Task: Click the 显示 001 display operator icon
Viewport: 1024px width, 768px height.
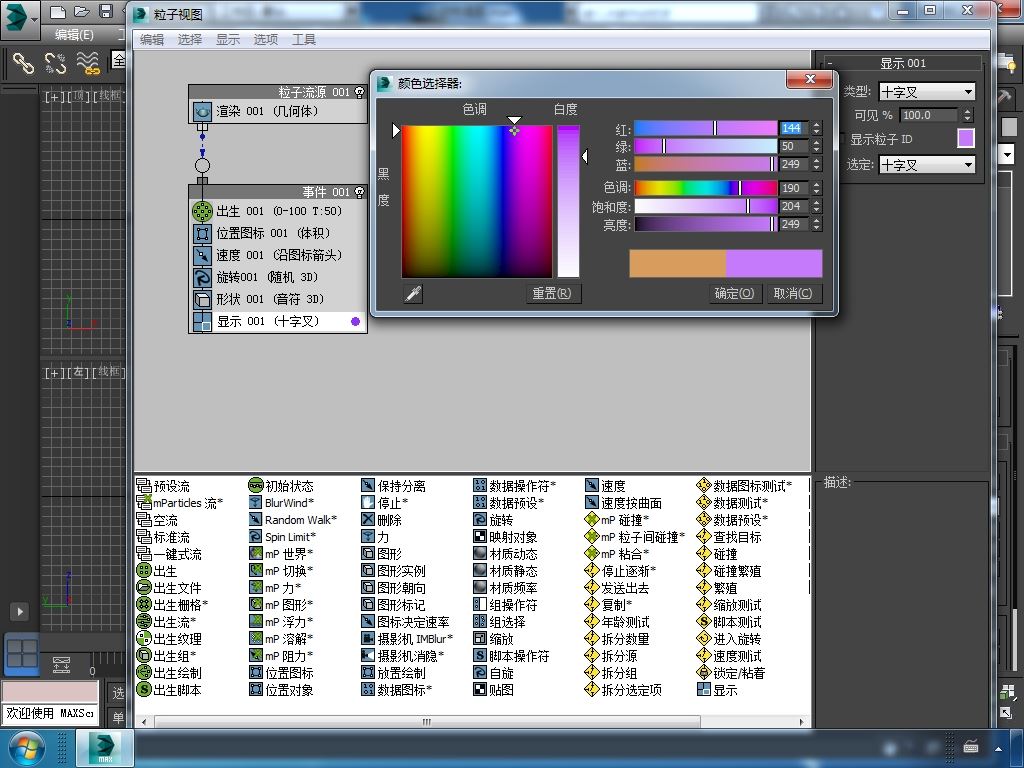Action: click(202, 322)
